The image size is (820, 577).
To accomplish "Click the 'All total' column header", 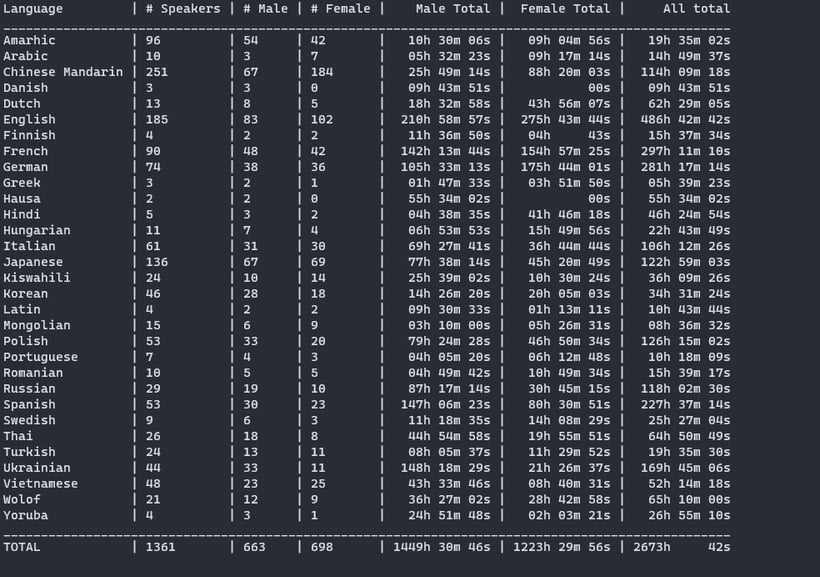I will 697,9.
